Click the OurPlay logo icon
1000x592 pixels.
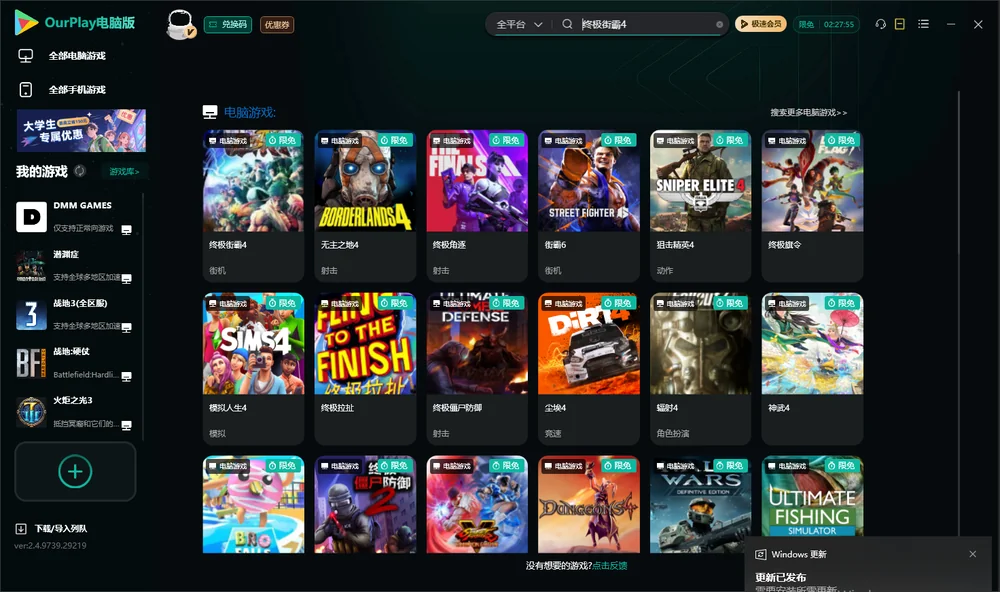pos(26,22)
